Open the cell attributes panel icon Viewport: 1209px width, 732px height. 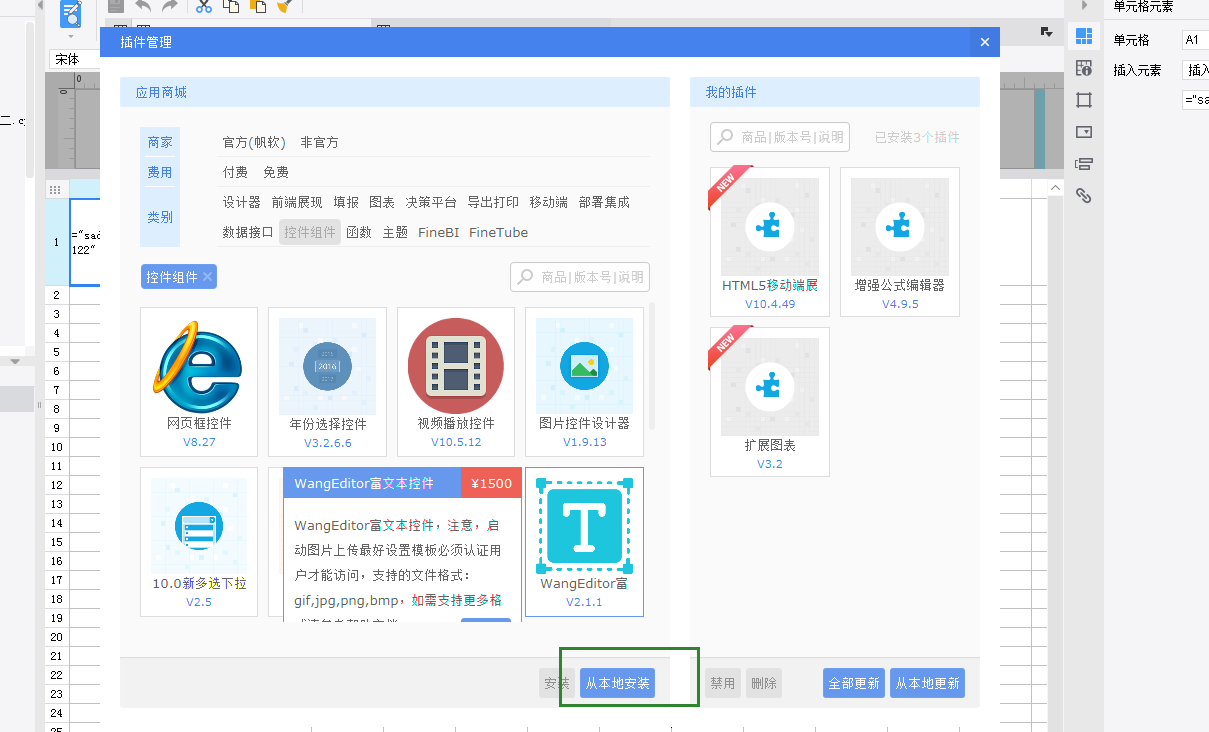1083,68
